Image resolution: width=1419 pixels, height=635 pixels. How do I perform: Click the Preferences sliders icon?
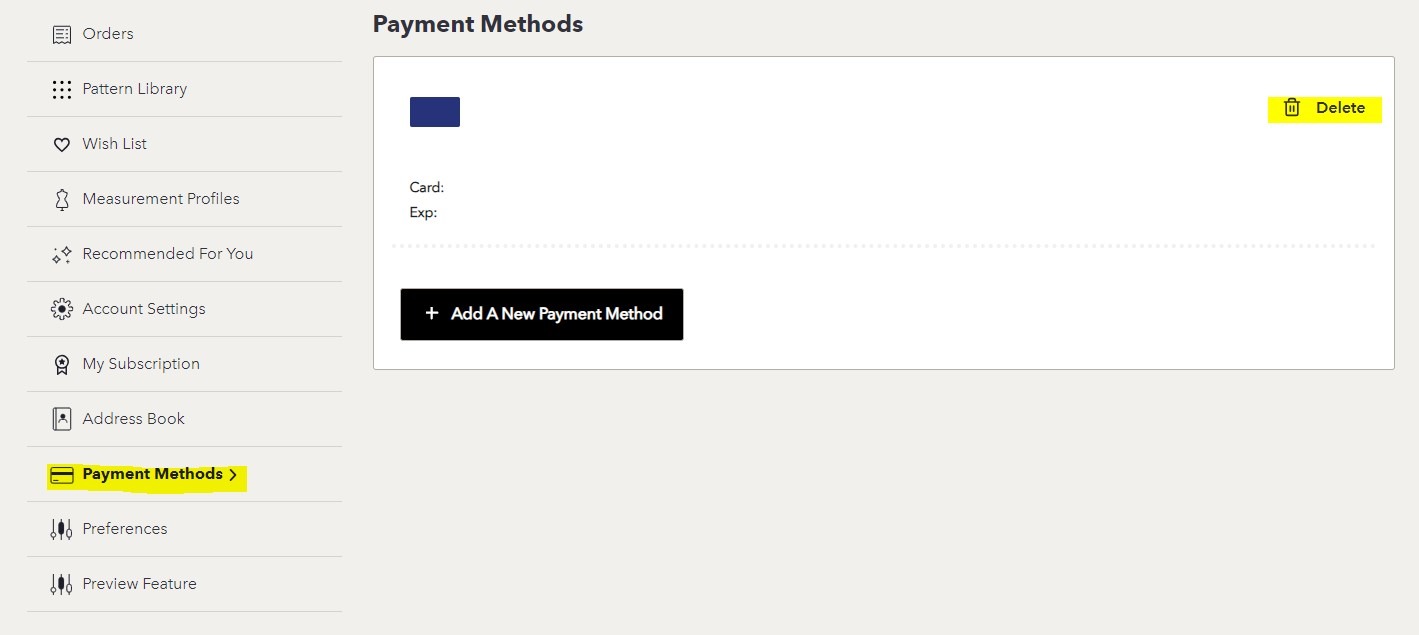coord(62,529)
